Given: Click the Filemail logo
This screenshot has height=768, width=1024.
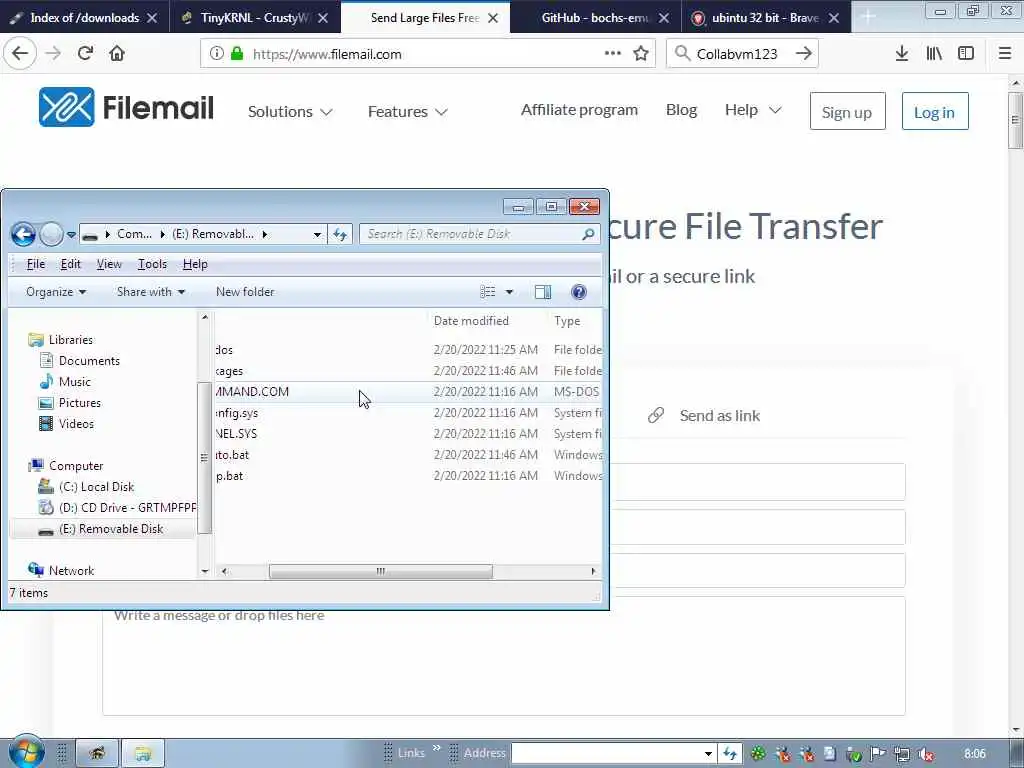Looking at the screenshot, I should [x=126, y=107].
